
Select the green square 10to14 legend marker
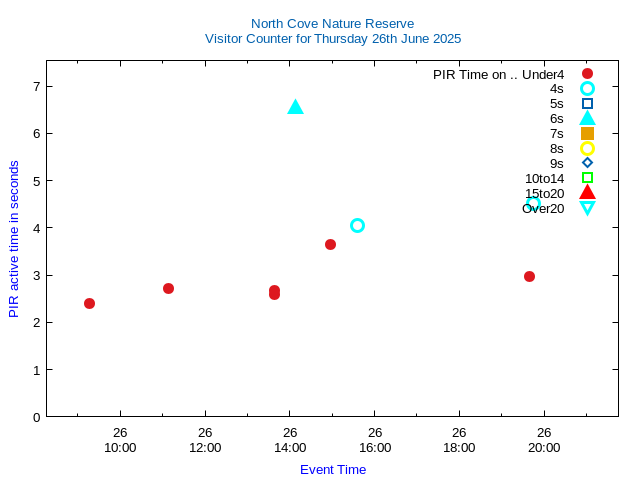click(587, 178)
